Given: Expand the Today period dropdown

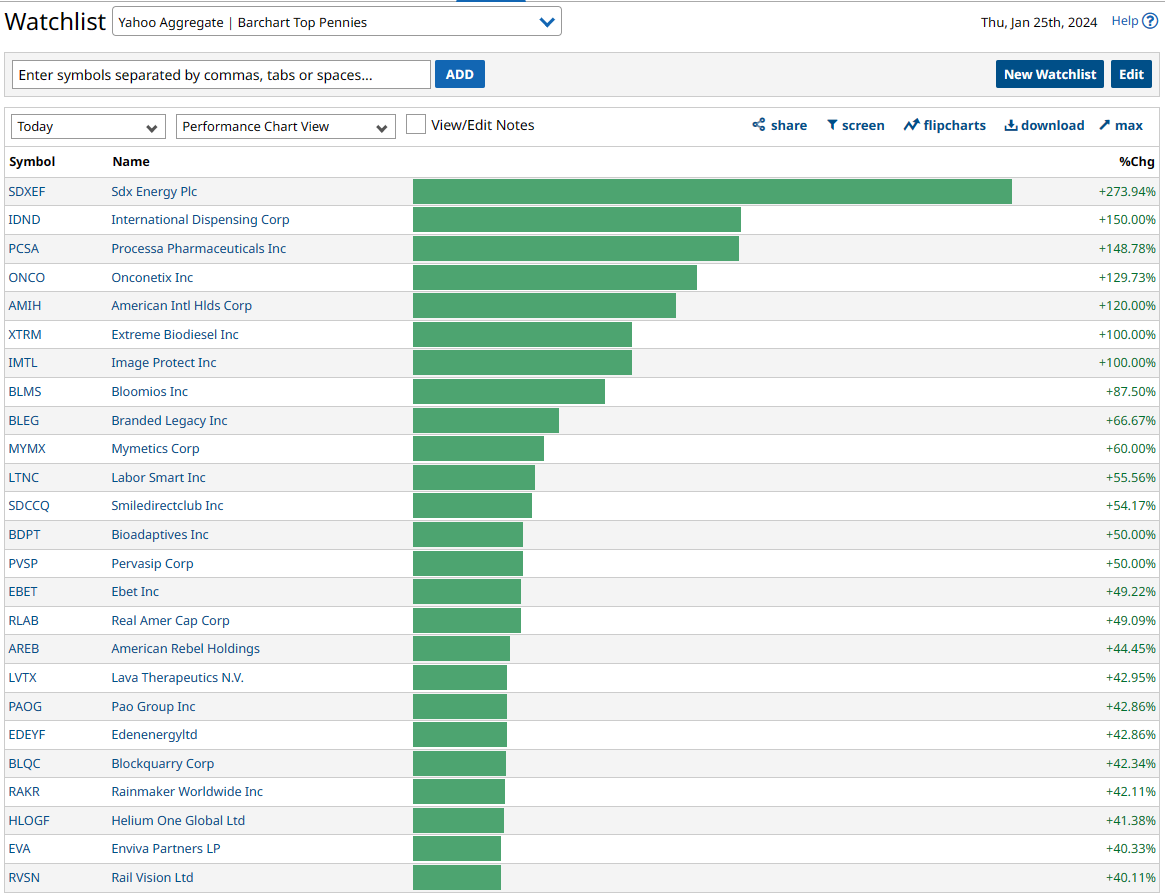Looking at the screenshot, I should [88, 126].
